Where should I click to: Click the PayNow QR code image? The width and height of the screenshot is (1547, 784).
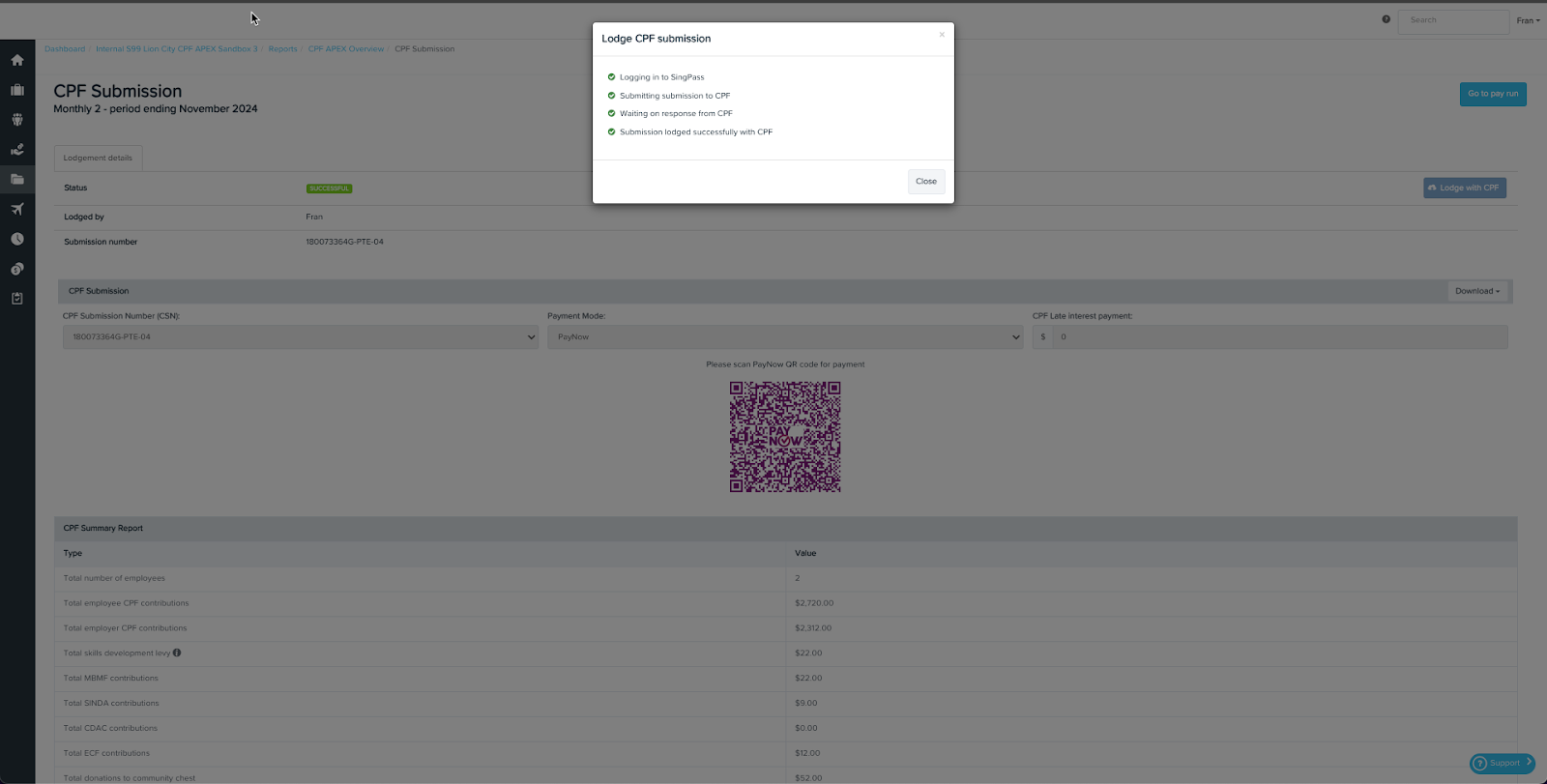[785, 437]
